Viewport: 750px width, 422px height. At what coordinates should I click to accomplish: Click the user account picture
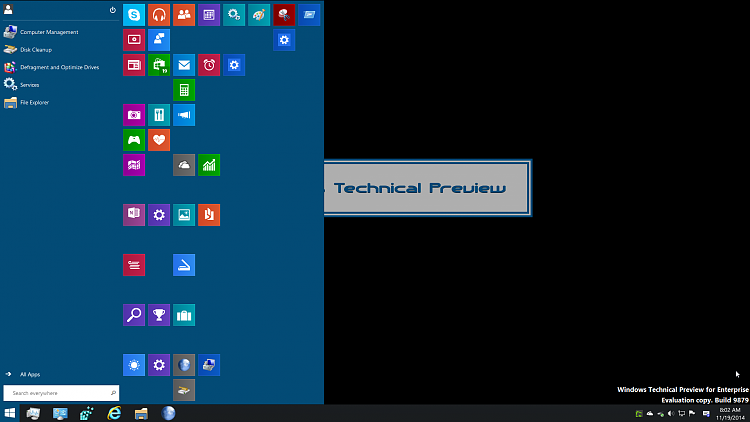click(8, 10)
